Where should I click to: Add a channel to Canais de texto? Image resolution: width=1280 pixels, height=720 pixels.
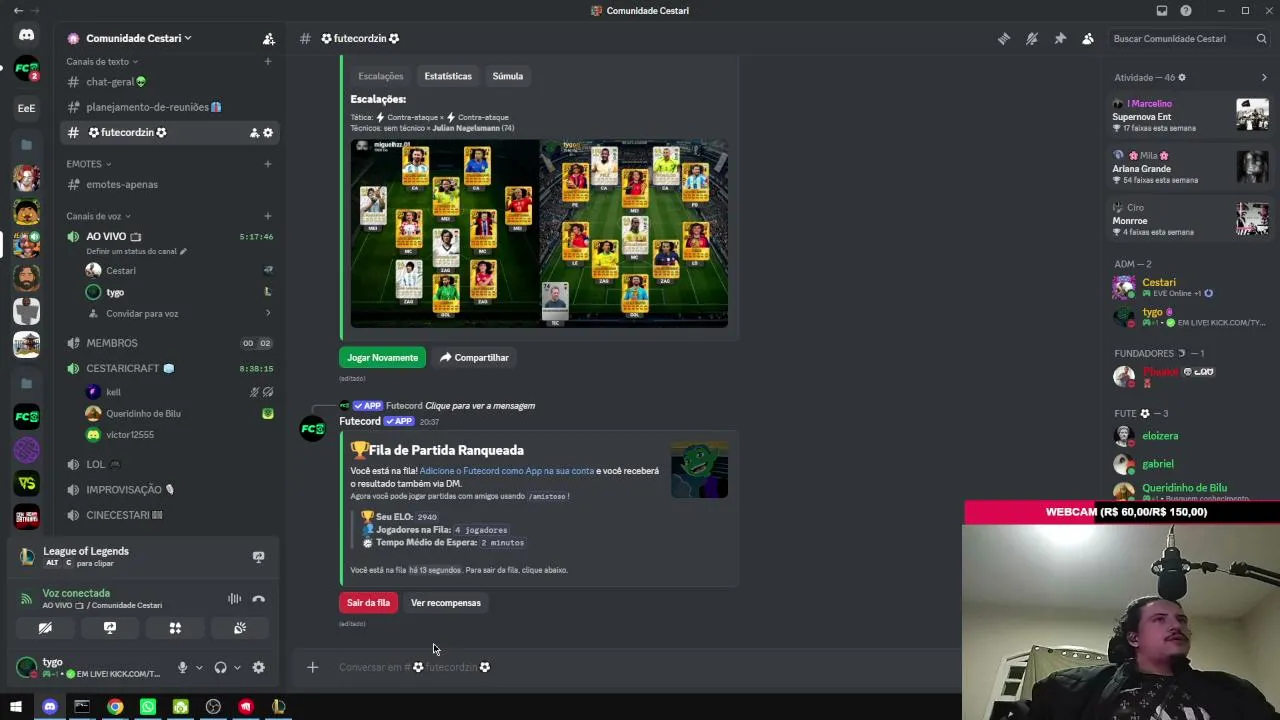click(268, 62)
